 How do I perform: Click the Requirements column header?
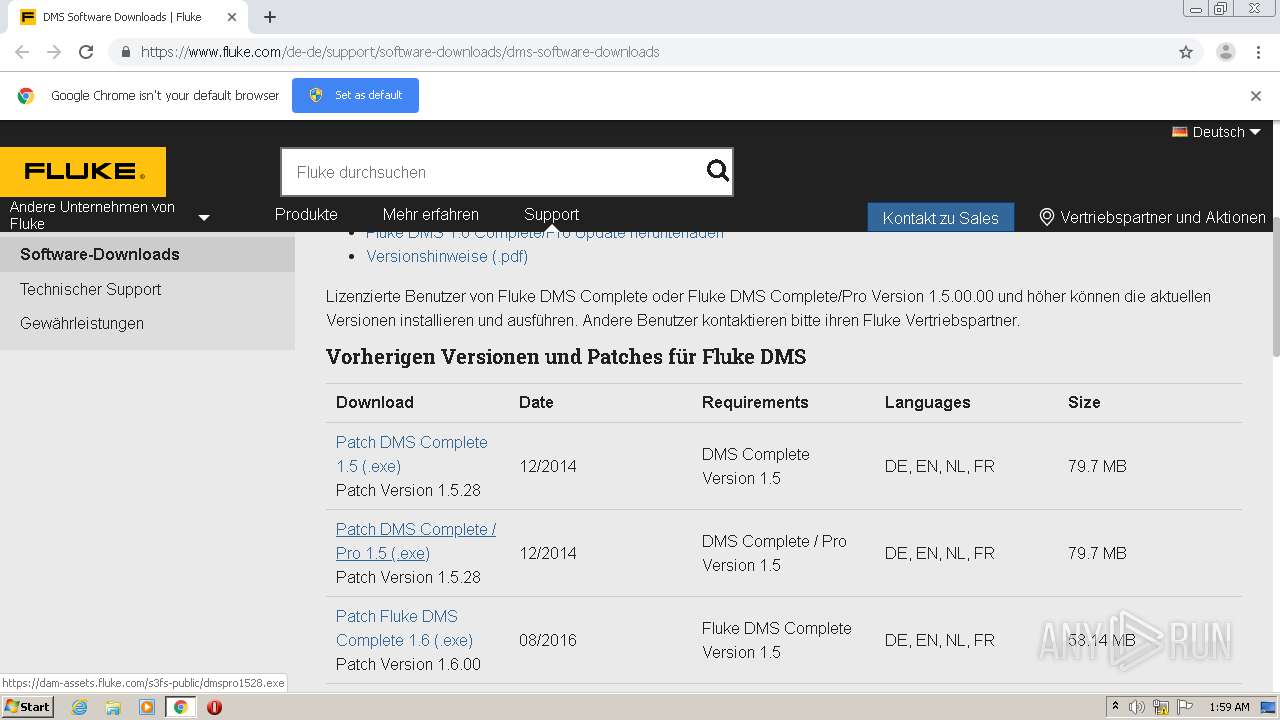[755, 402]
